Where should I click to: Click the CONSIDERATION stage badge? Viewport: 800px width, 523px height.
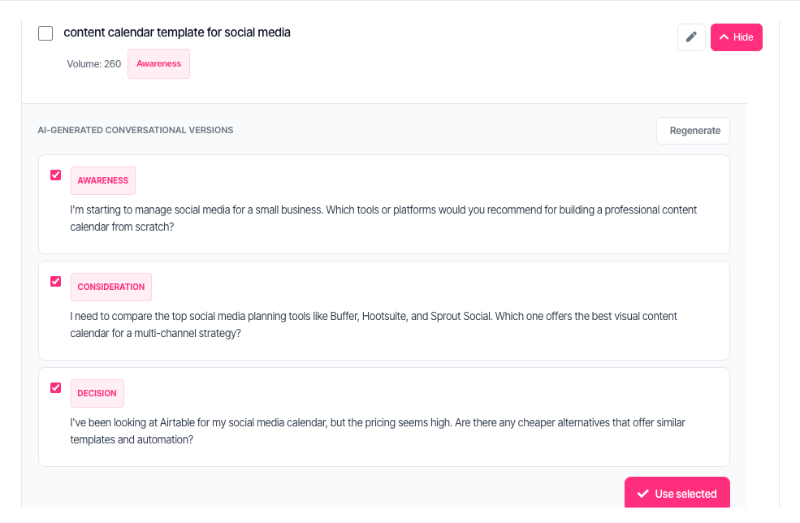coord(111,287)
